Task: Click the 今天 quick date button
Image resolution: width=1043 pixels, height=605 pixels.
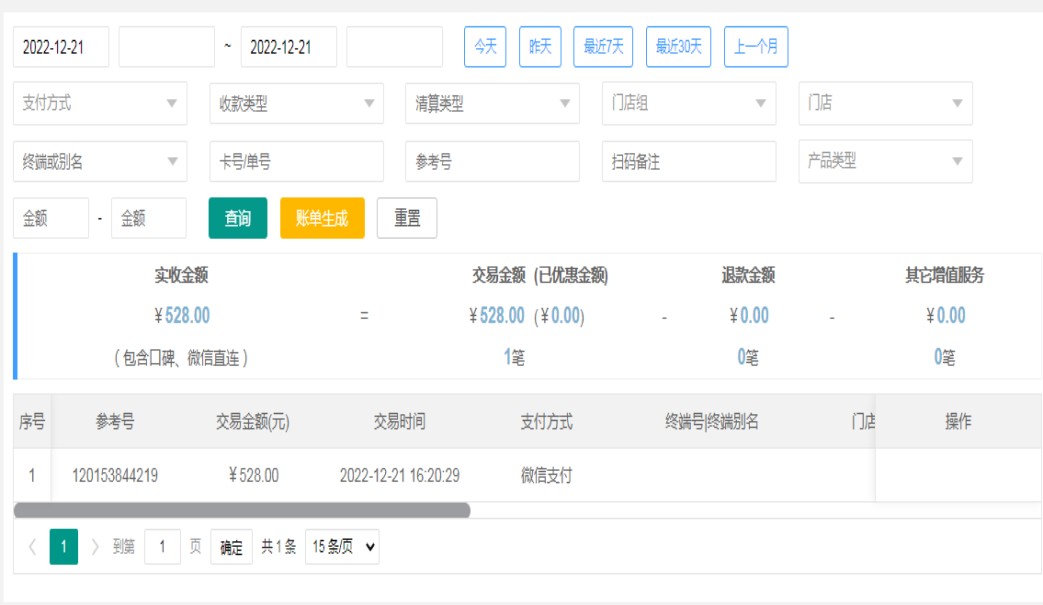Action: coord(485,47)
